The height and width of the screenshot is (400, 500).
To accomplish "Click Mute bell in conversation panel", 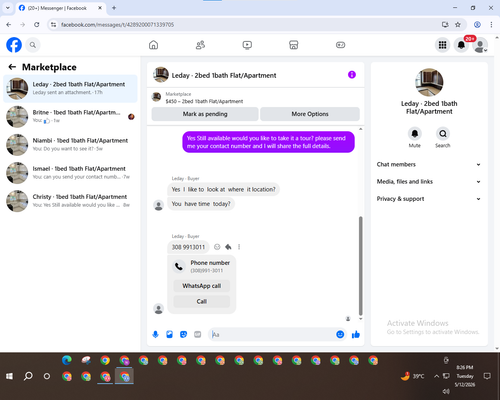I will [x=415, y=134].
